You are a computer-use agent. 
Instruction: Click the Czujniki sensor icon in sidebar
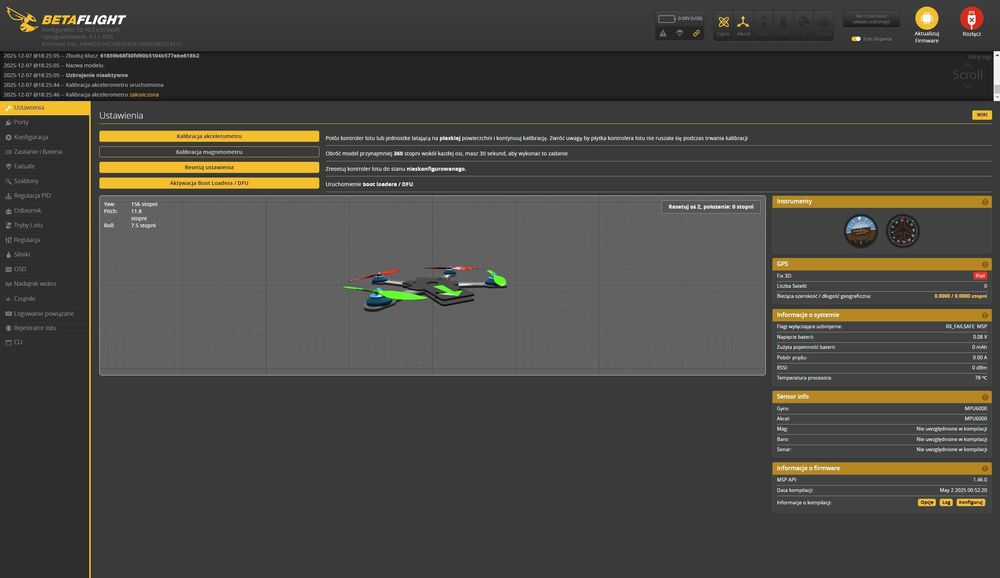8,299
